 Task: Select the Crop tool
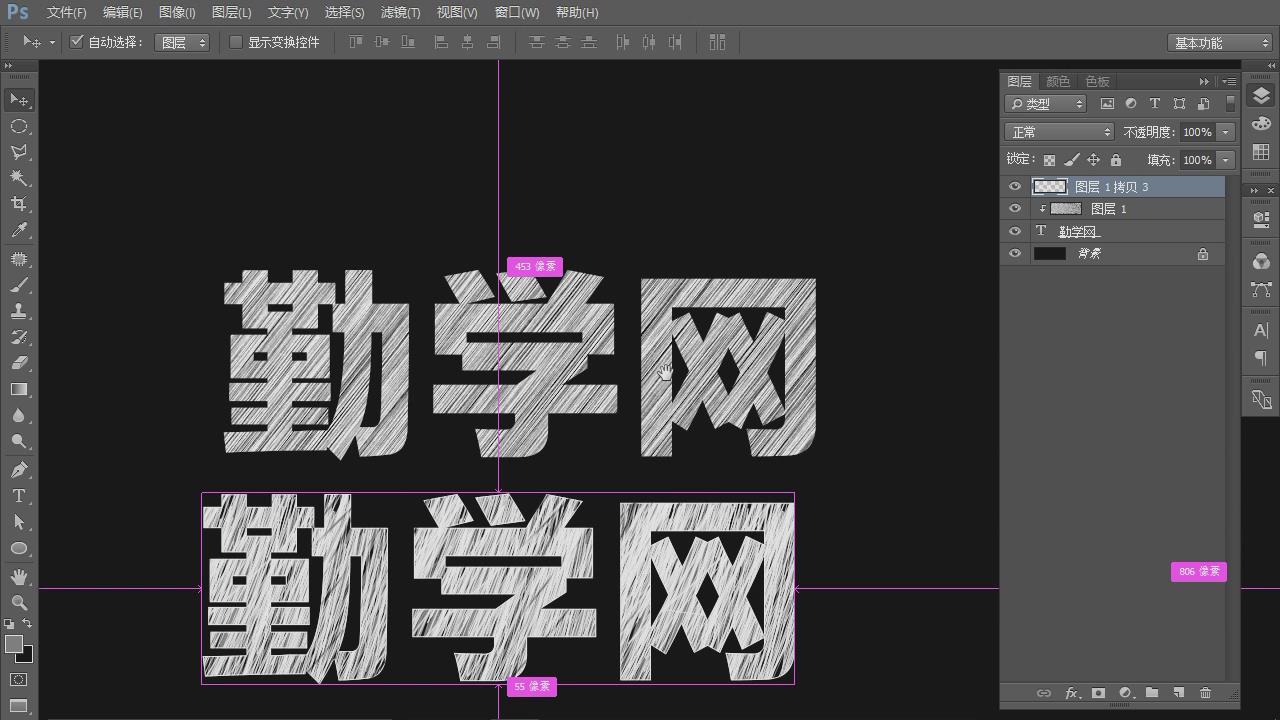(19, 204)
